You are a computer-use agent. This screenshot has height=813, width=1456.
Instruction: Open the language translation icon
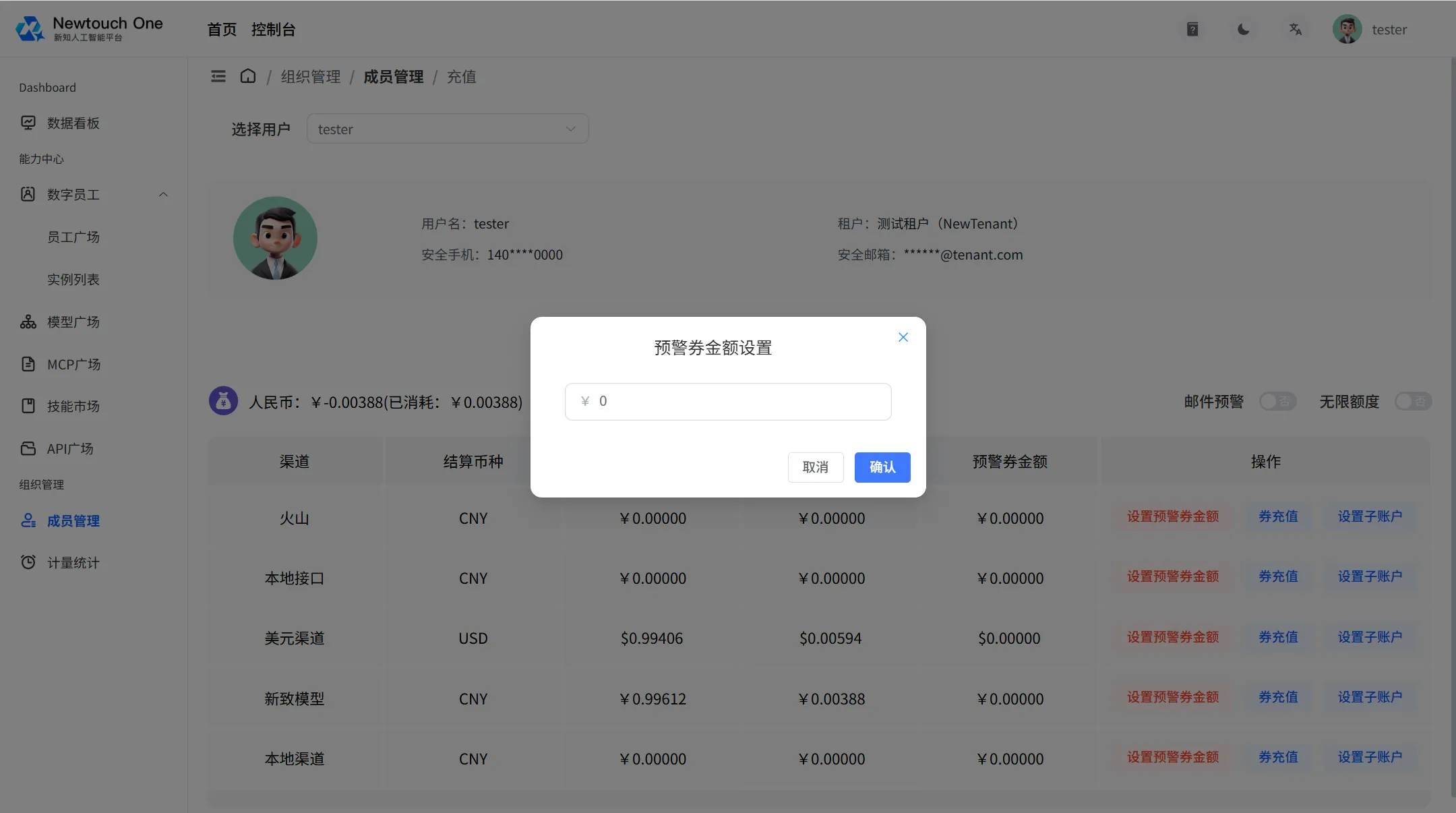click(1296, 29)
